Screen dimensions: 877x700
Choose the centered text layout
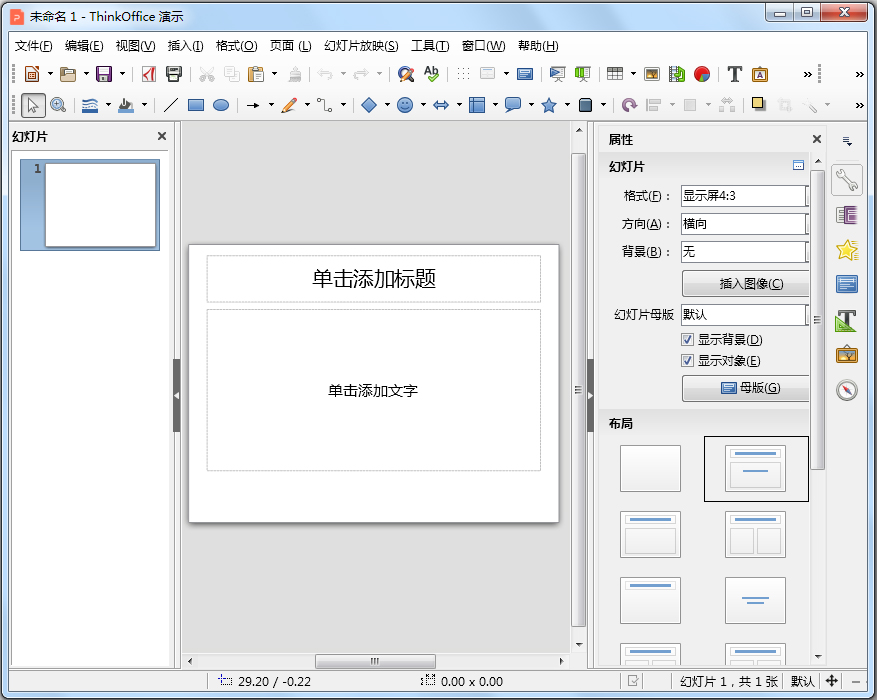pos(755,600)
